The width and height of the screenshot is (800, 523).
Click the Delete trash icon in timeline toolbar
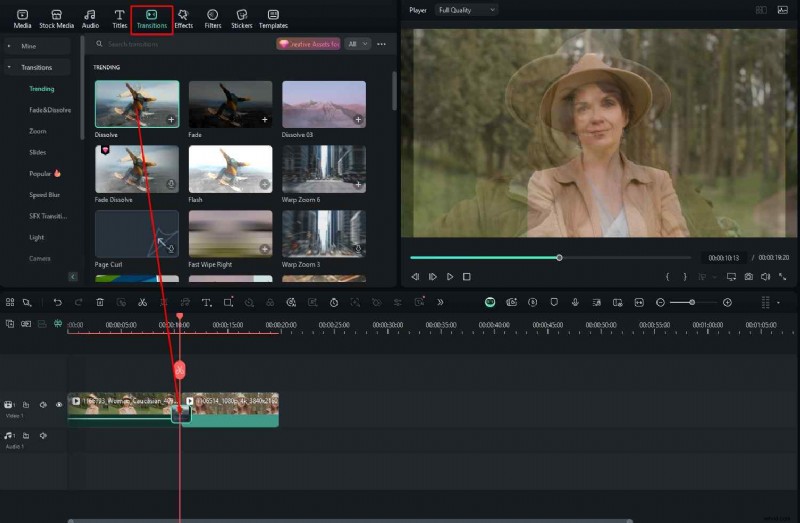(100, 302)
